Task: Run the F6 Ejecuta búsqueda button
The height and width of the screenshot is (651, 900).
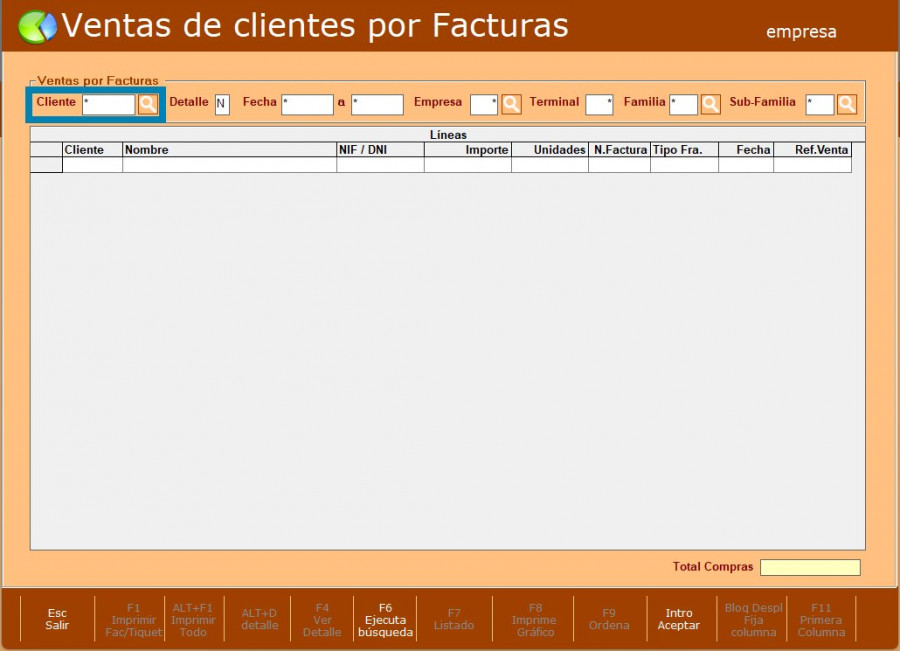Action: [385, 619]
